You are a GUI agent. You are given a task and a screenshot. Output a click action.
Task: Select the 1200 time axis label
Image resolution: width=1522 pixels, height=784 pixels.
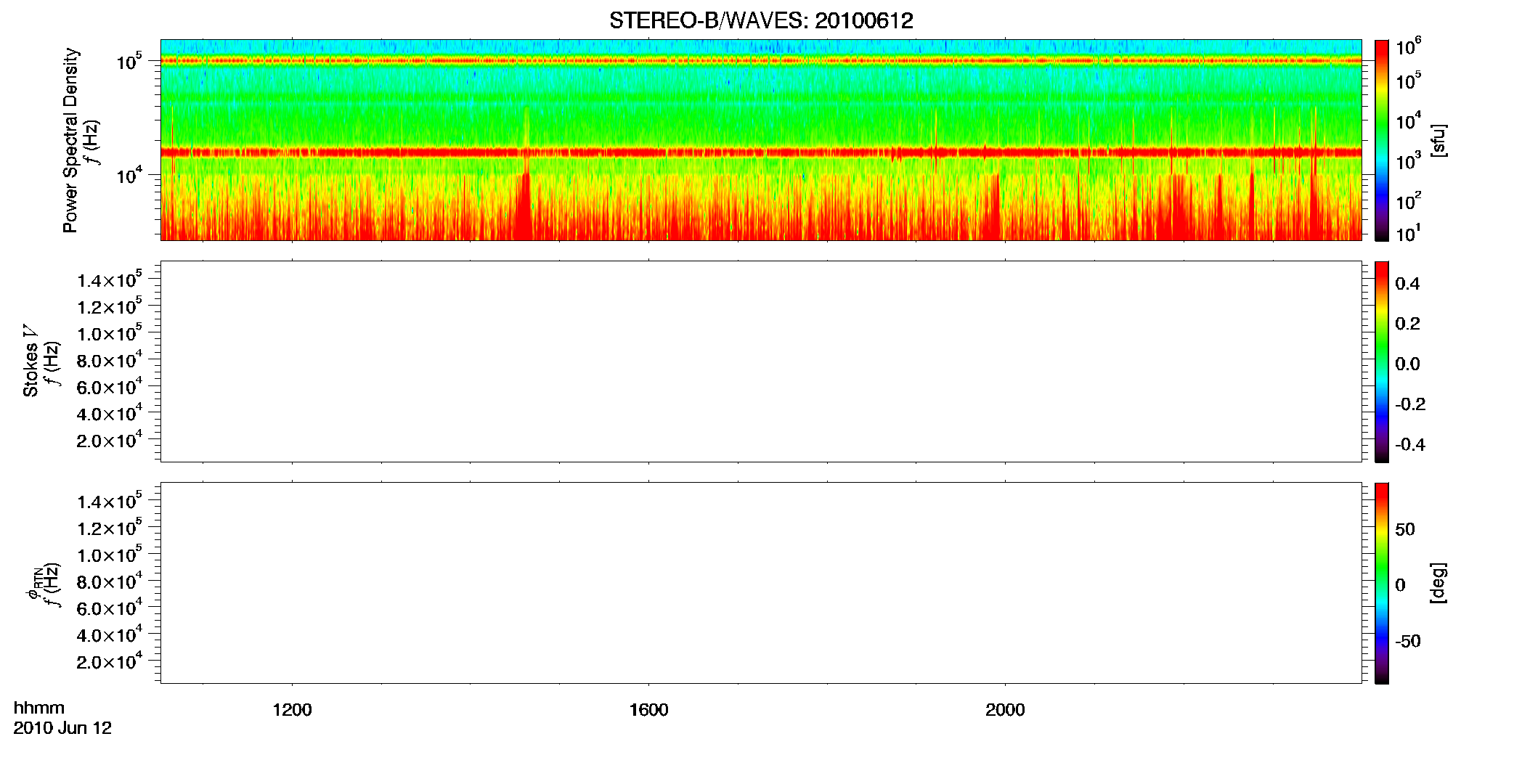pyautogui.click(x=292, y=710)
